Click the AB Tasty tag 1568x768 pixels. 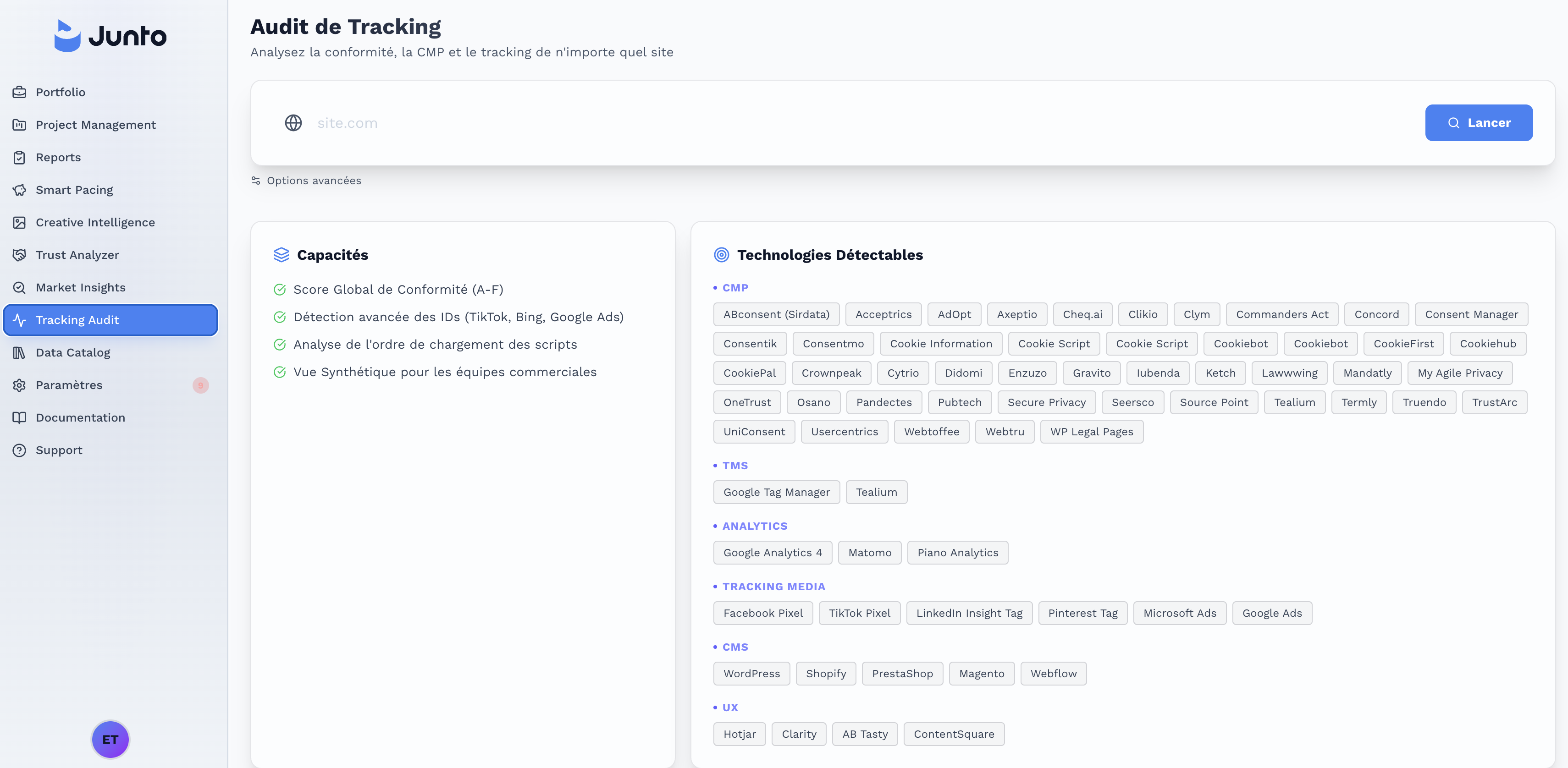point(864,735)
